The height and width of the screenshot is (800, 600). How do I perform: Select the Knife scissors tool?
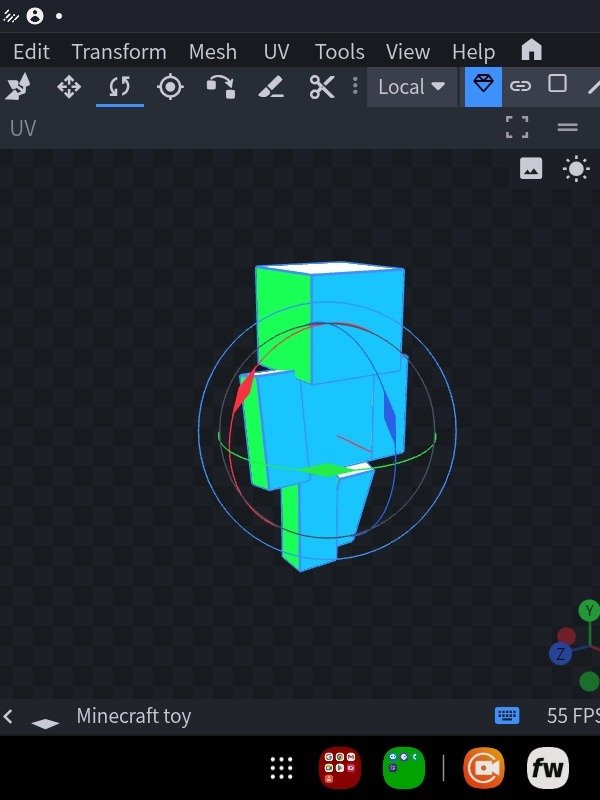321,87
